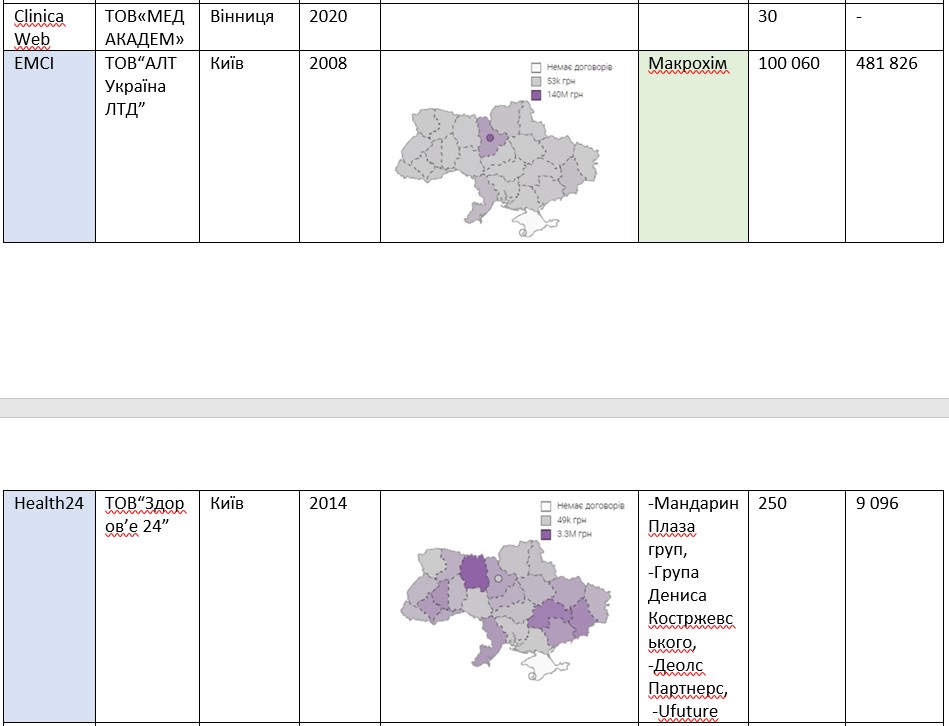Click the 100 060 value cell
This screenshot has width=949, height=726.
(x=788, y=64)
